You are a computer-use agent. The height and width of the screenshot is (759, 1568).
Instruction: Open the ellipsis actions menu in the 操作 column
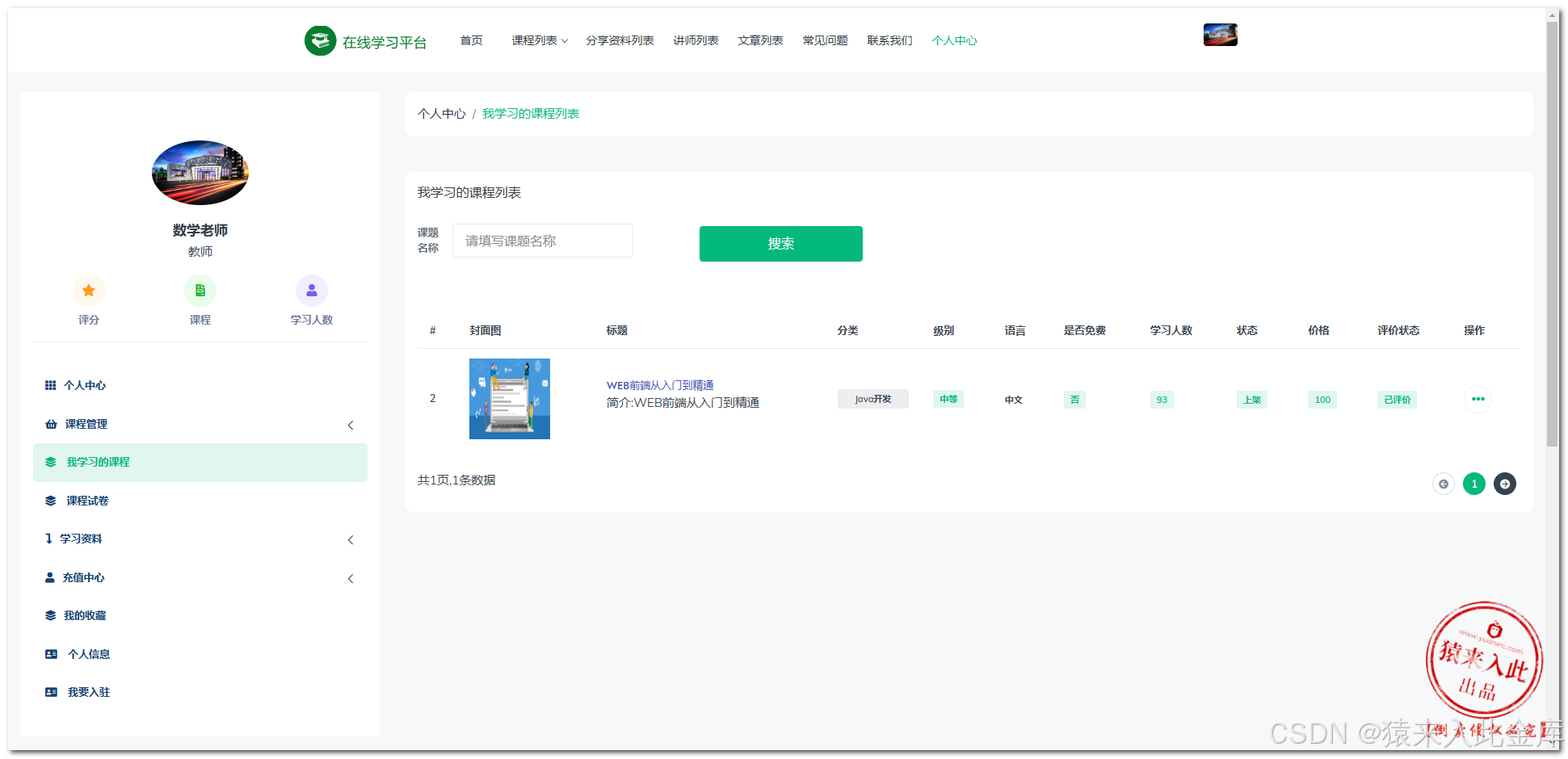click(x=1478, y=399)
